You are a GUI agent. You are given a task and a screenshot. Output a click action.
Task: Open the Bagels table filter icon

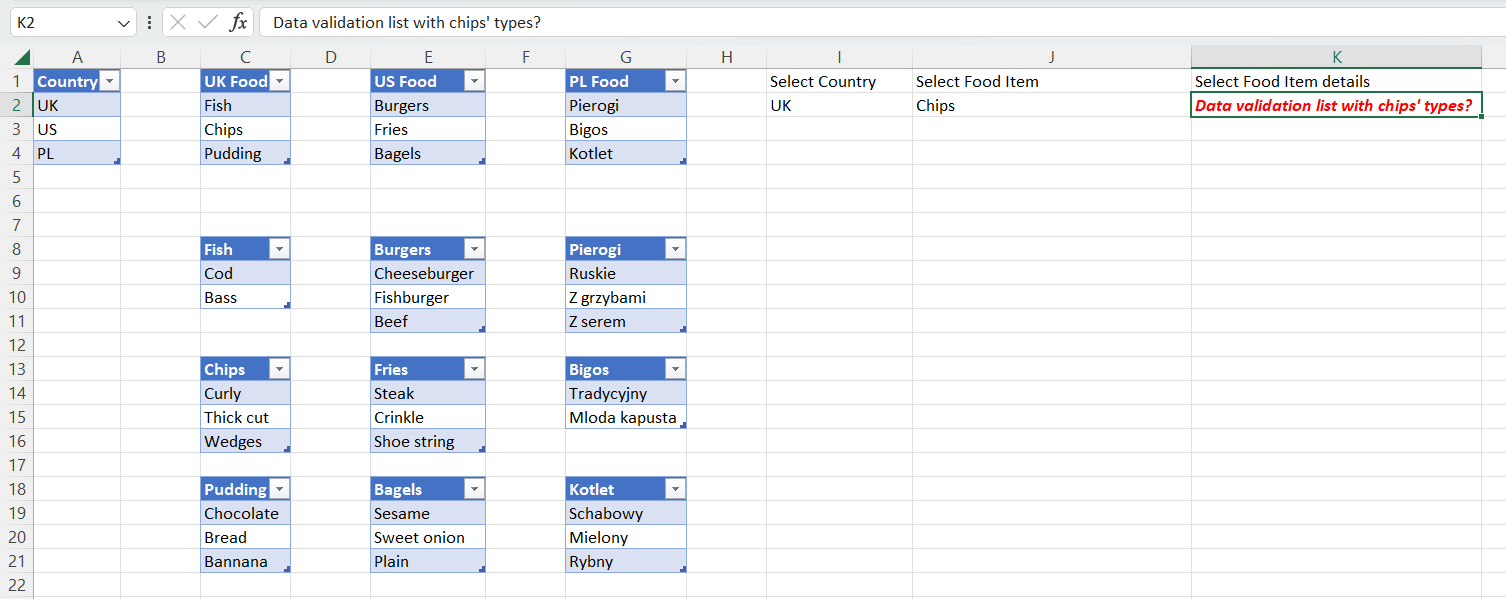coord(473,488)
